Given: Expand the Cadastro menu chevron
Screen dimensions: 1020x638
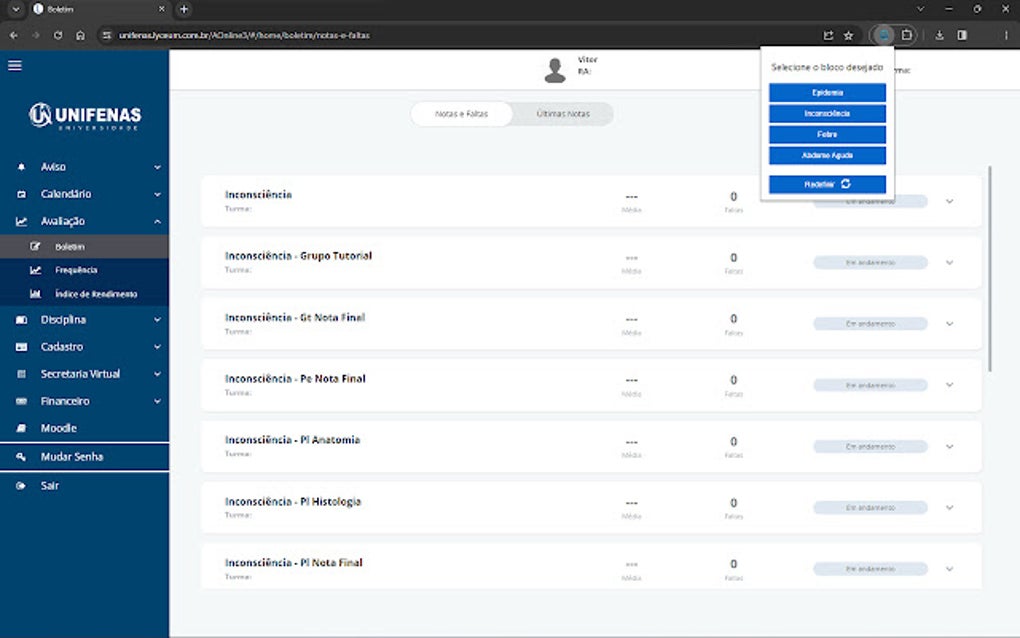Looking at the screenshot, I should pos(157,347).
